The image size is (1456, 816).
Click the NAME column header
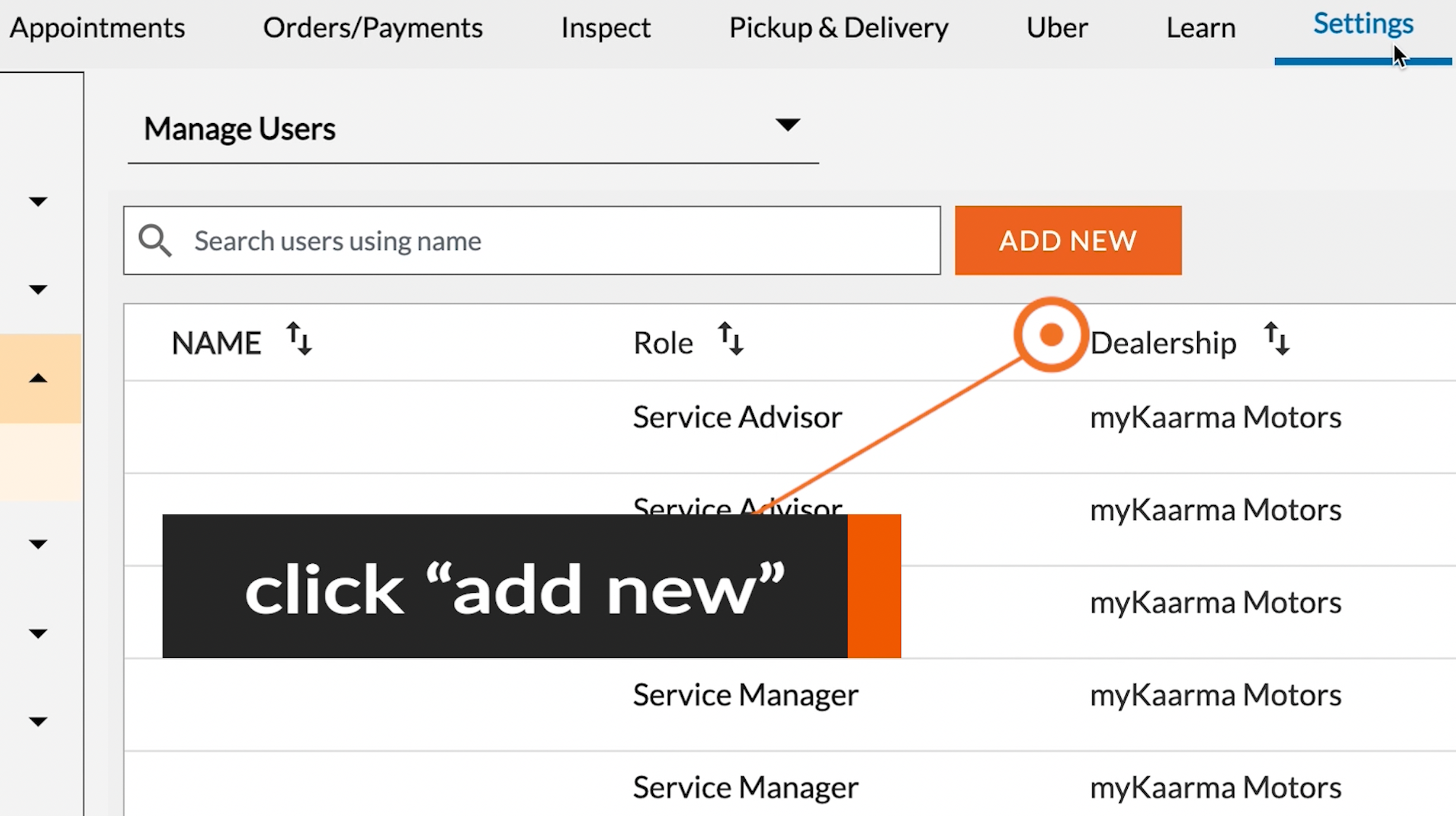point(216,343)
